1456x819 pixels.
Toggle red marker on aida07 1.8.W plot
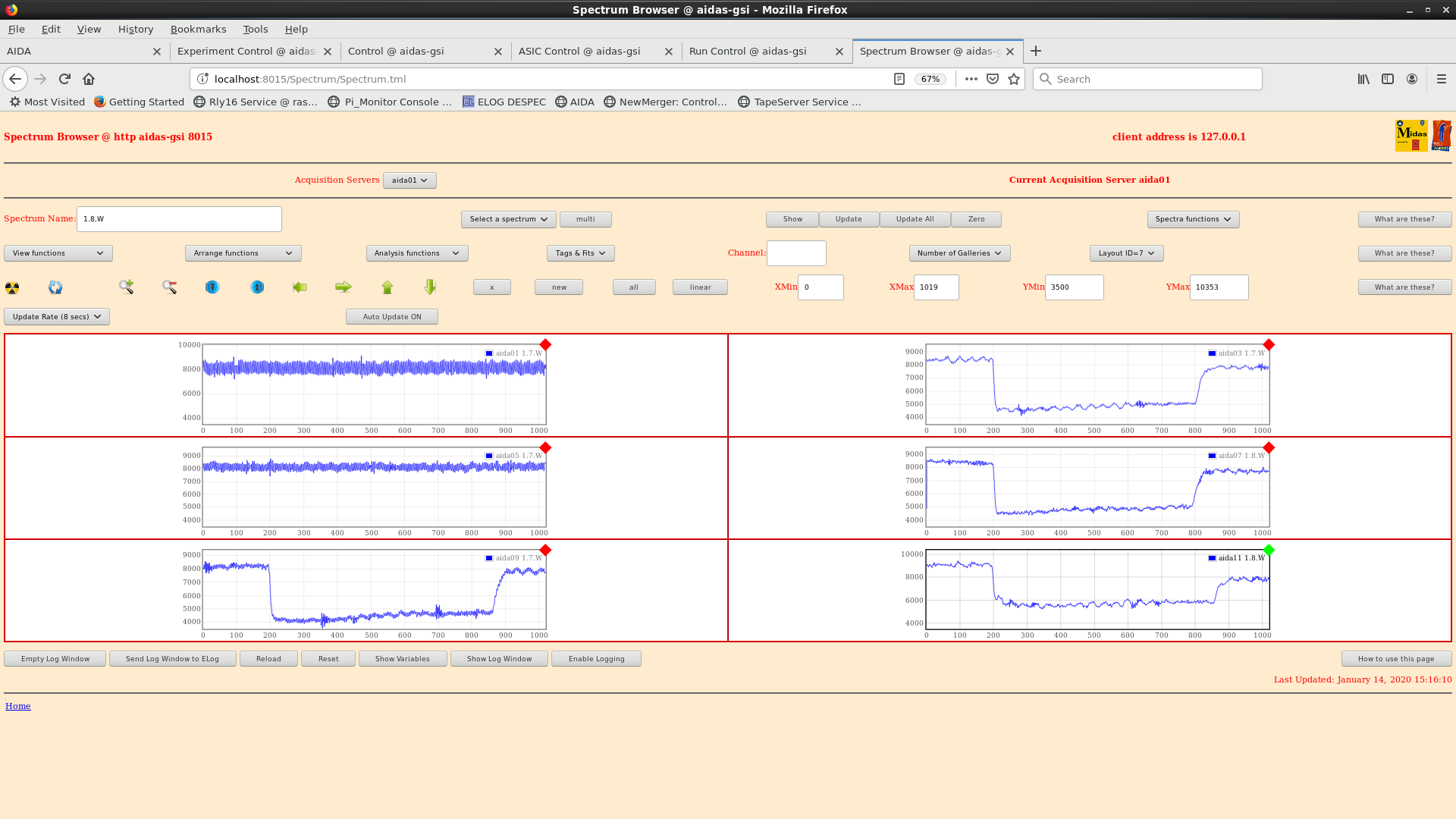1269,448
